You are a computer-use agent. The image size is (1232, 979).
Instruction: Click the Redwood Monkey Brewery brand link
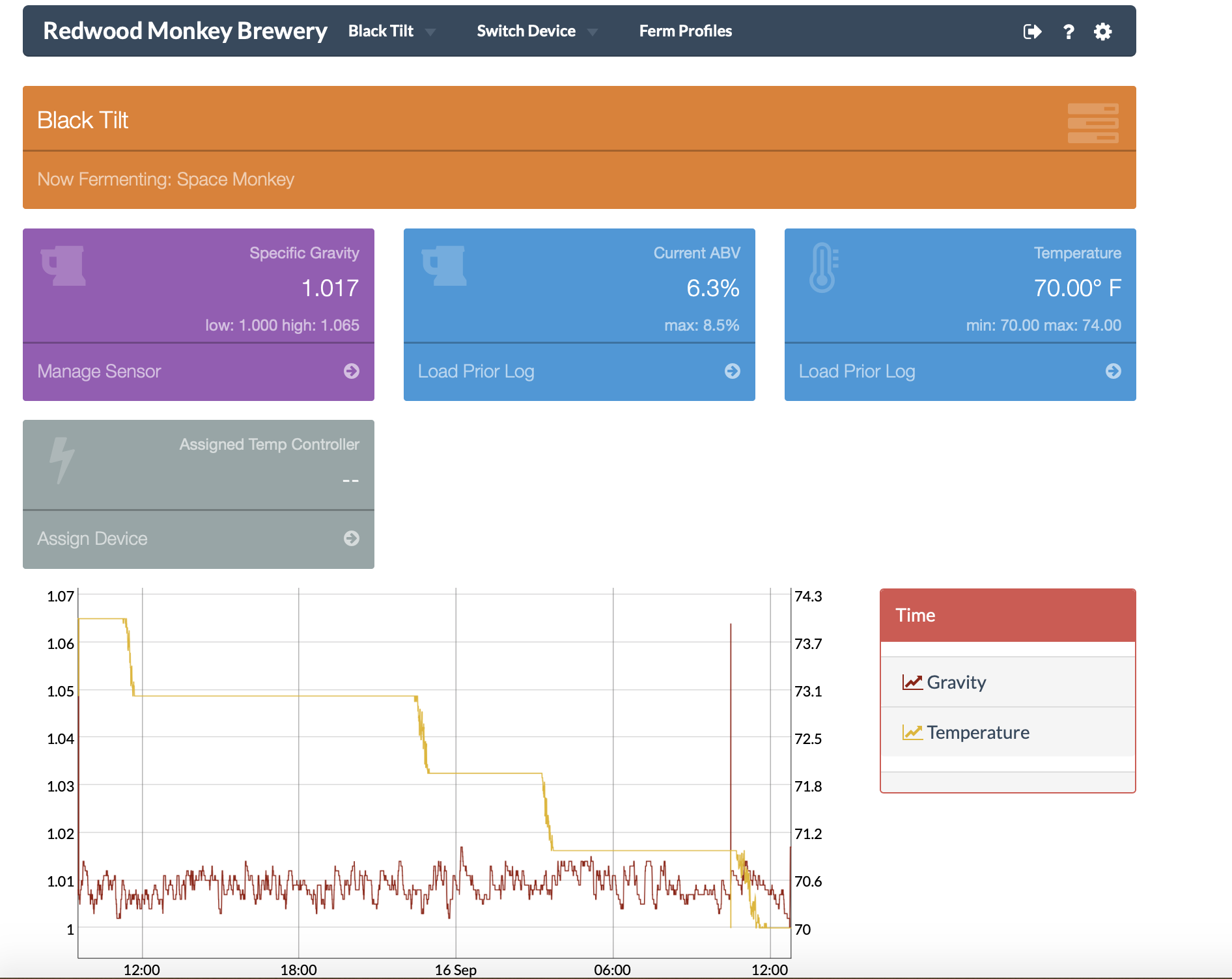pyautogui.click(x=185, y=31)
